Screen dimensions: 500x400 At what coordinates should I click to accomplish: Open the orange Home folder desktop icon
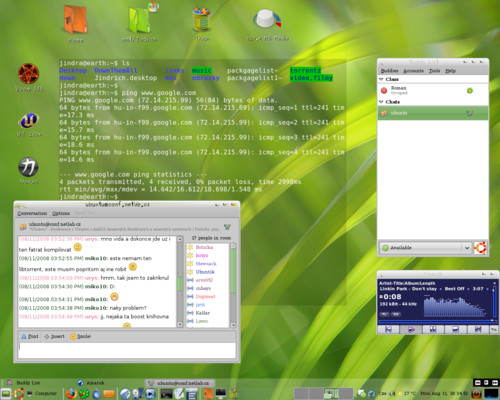click(x=76, y=21)
